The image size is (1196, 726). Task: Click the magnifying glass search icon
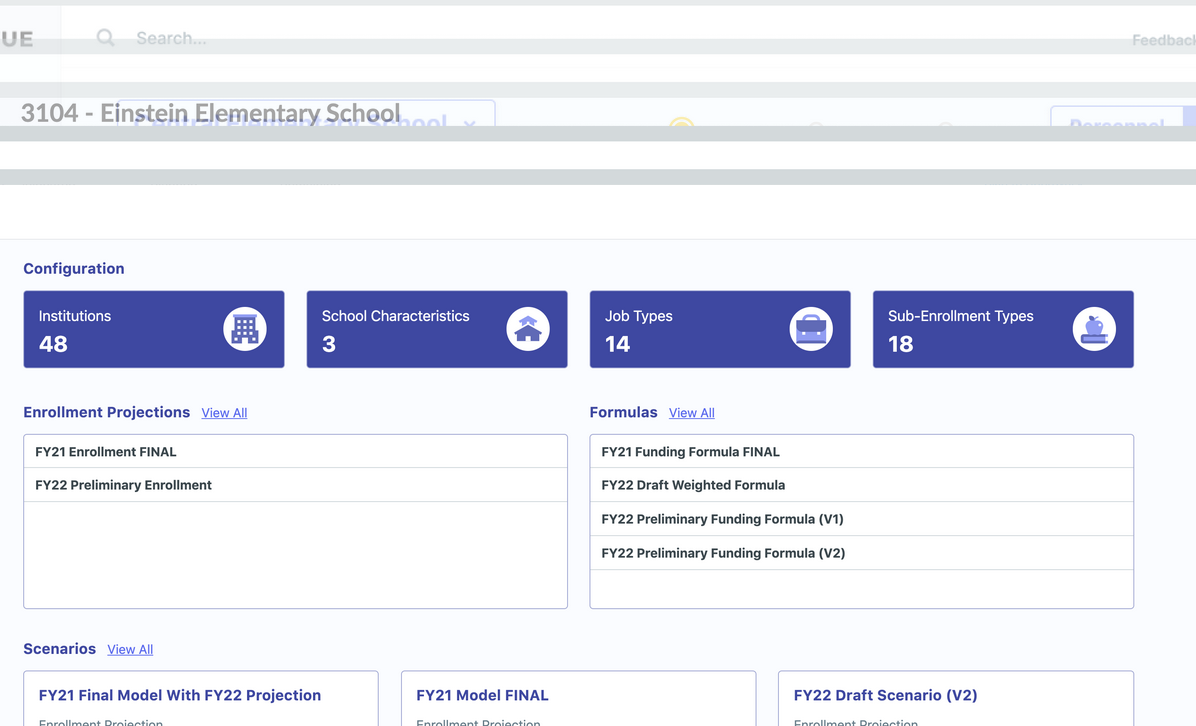(105, 38)
